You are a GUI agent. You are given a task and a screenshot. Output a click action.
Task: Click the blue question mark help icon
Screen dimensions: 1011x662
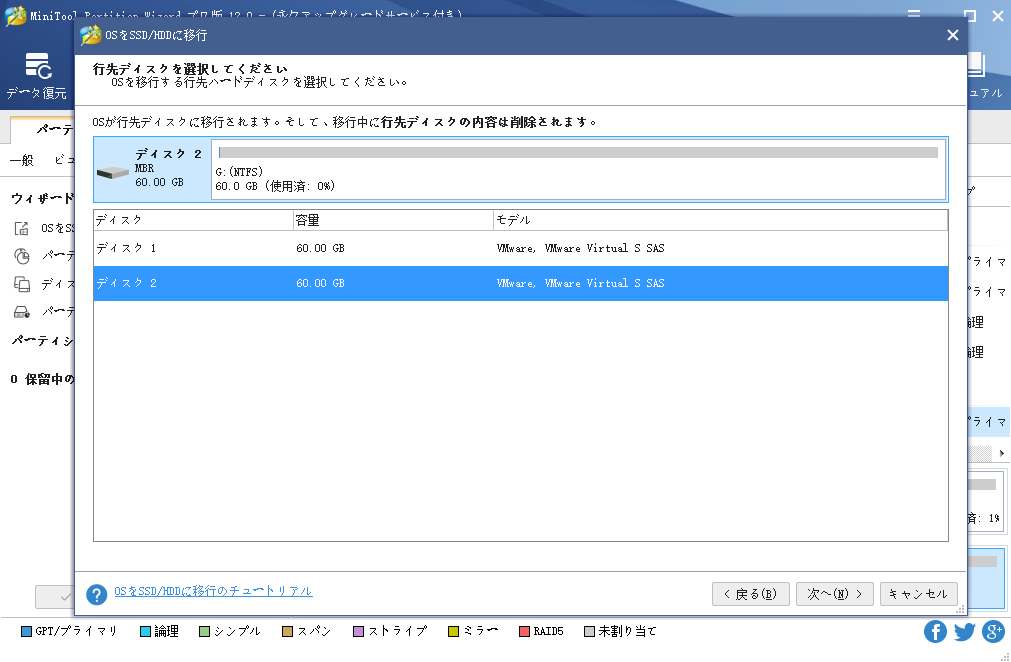click(97, 594)
